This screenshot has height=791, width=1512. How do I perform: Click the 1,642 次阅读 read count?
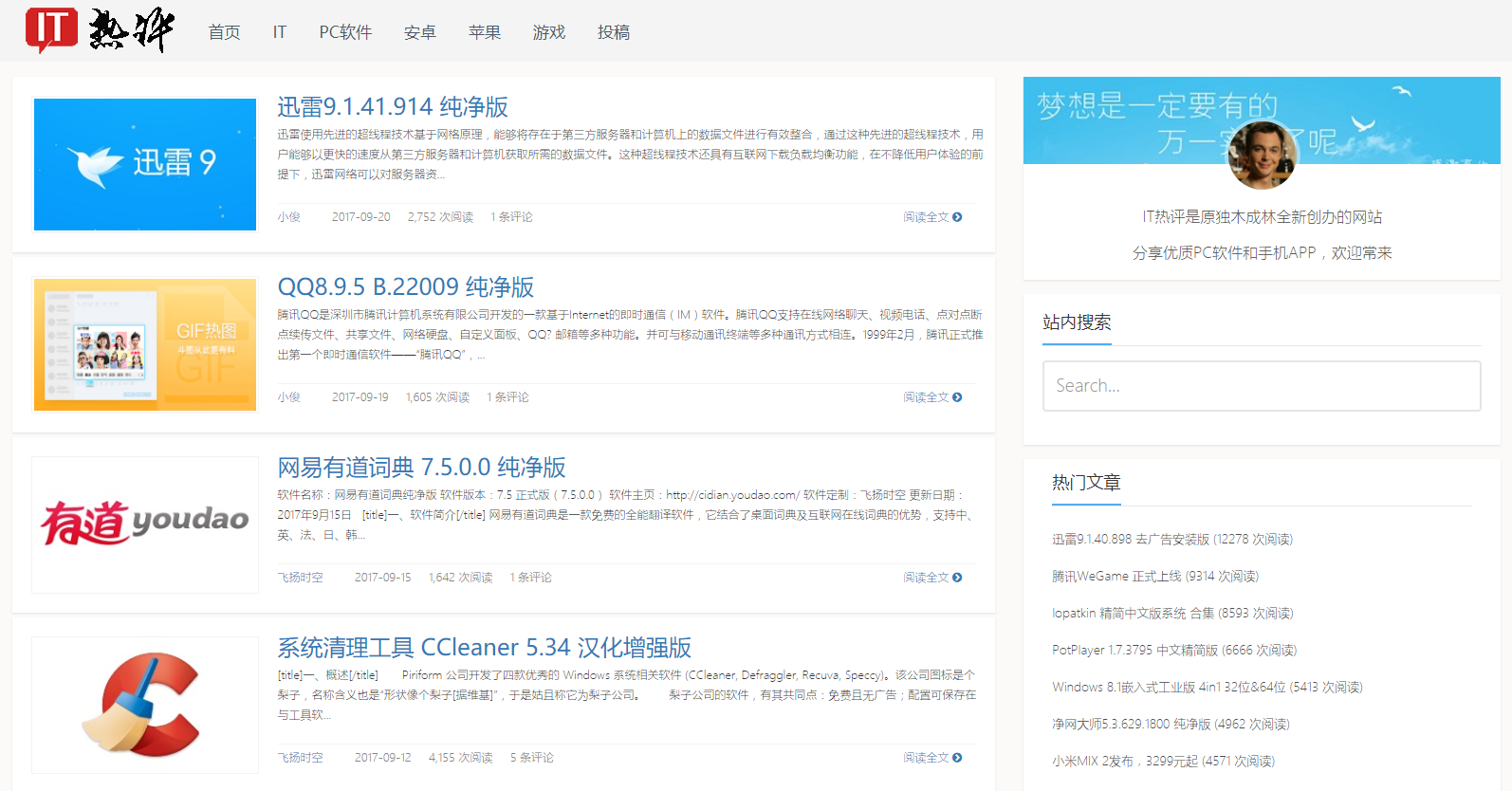tap(460, 578)
